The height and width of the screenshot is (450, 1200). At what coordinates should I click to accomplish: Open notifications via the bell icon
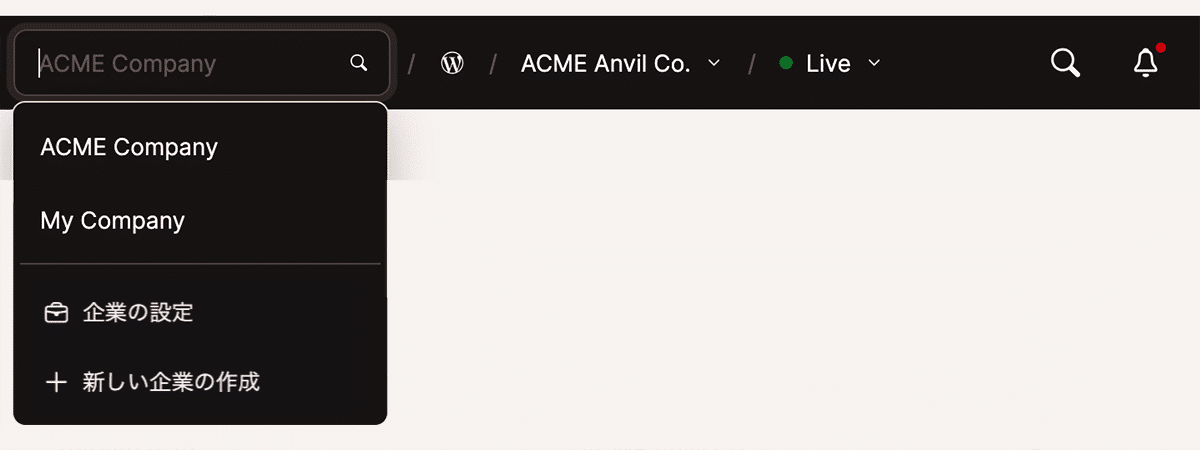(x=1146, y=64)
